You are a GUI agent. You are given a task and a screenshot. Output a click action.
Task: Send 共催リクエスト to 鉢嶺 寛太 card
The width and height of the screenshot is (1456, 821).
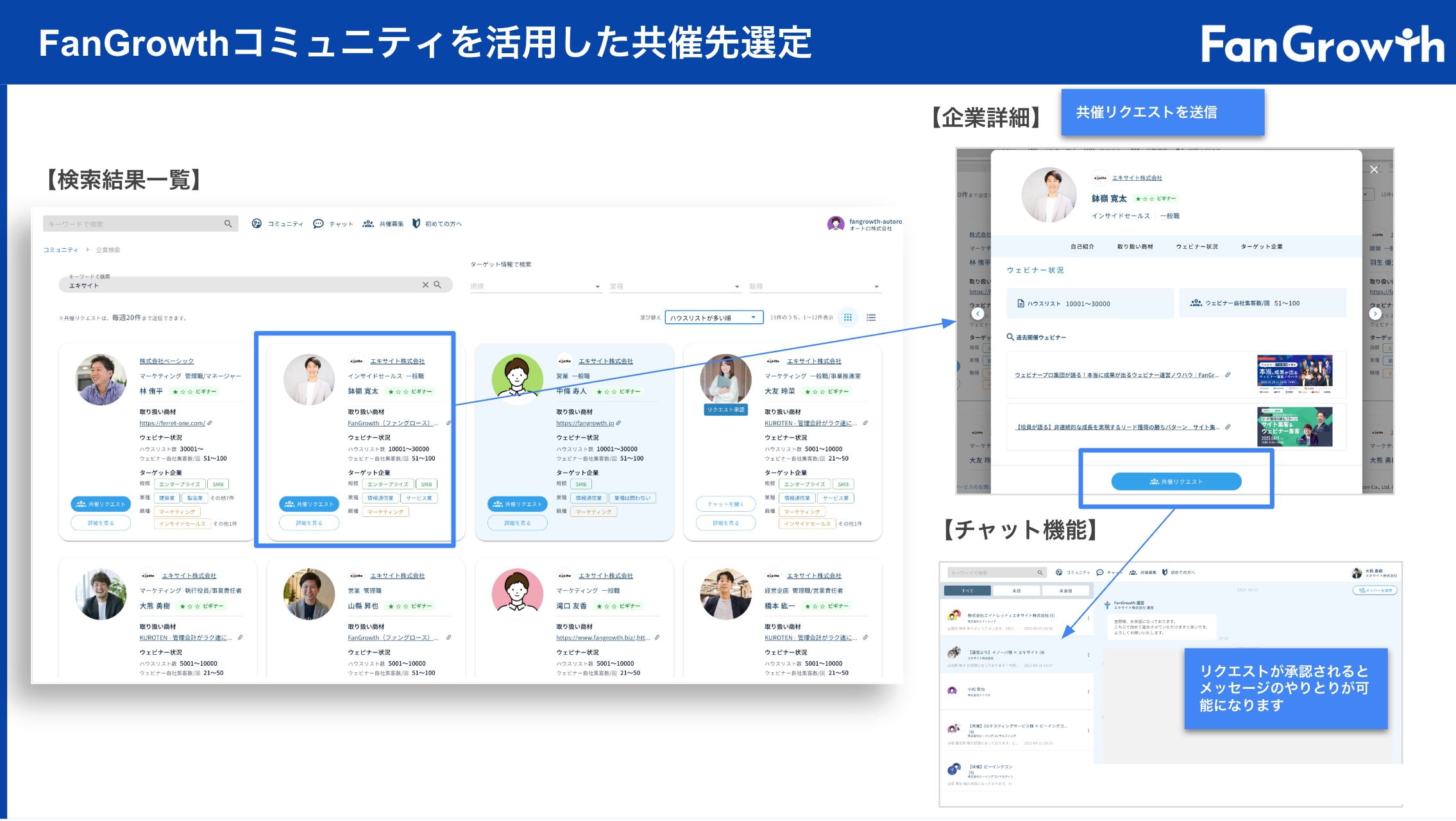tap(309, 504)
